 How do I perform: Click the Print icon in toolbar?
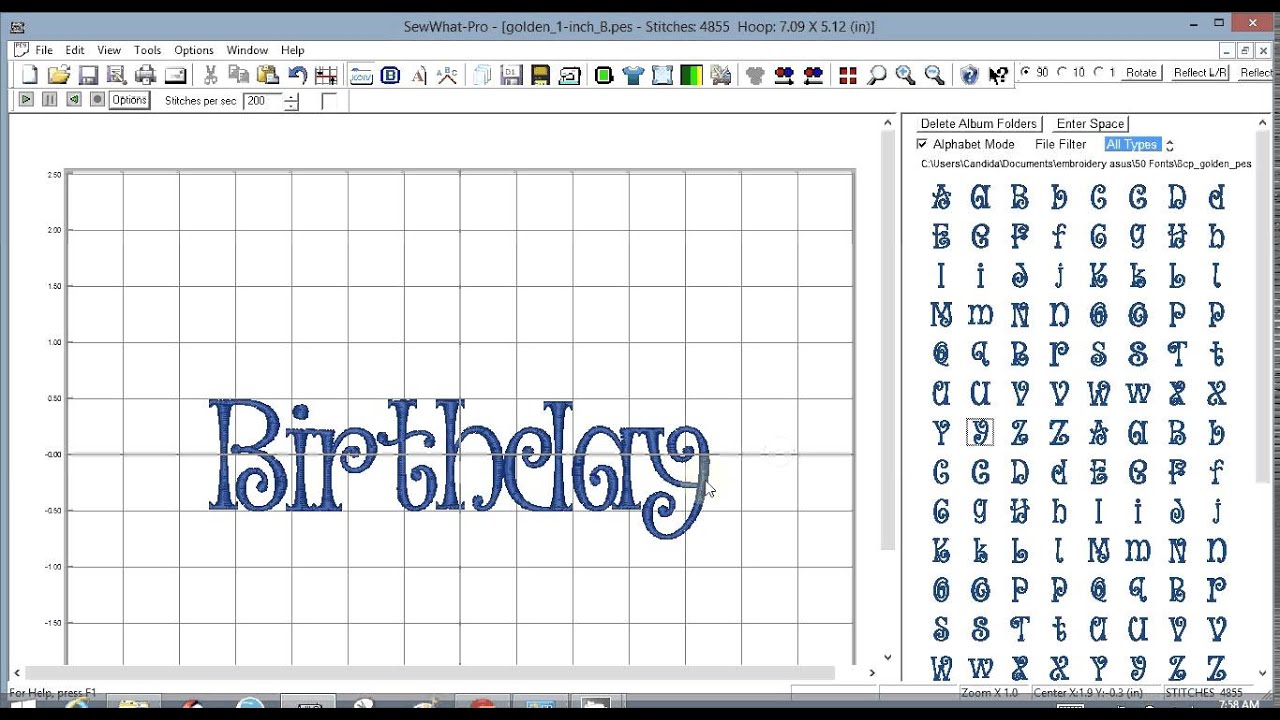coord(146,75)
